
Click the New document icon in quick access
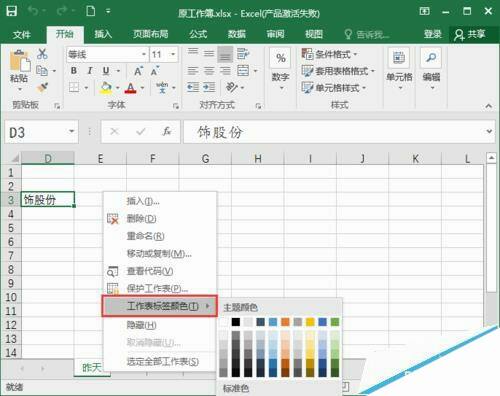tap(91, 11)
